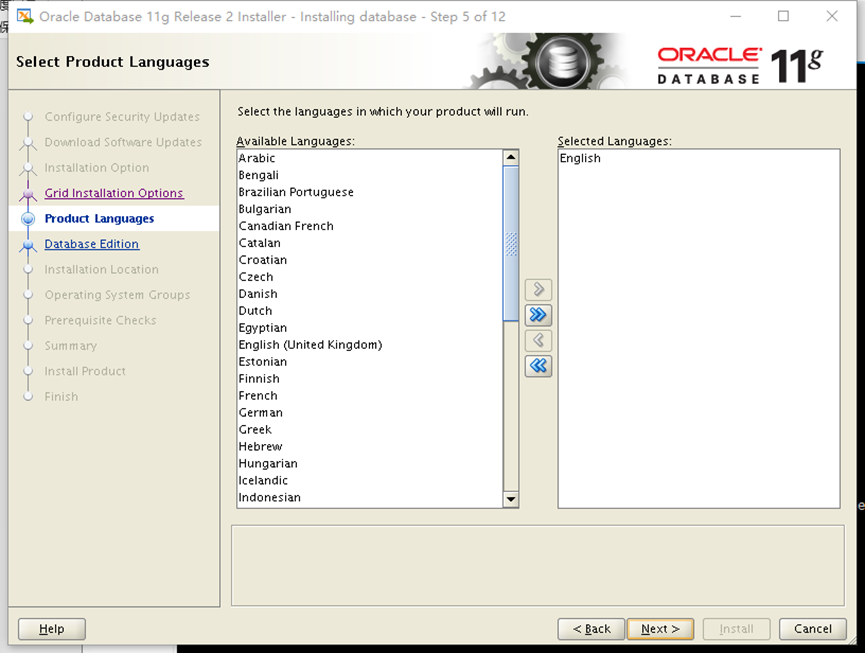Select Hebrew in Available Languages
This screenshot has width=865, height=653.
click(370, 447)
